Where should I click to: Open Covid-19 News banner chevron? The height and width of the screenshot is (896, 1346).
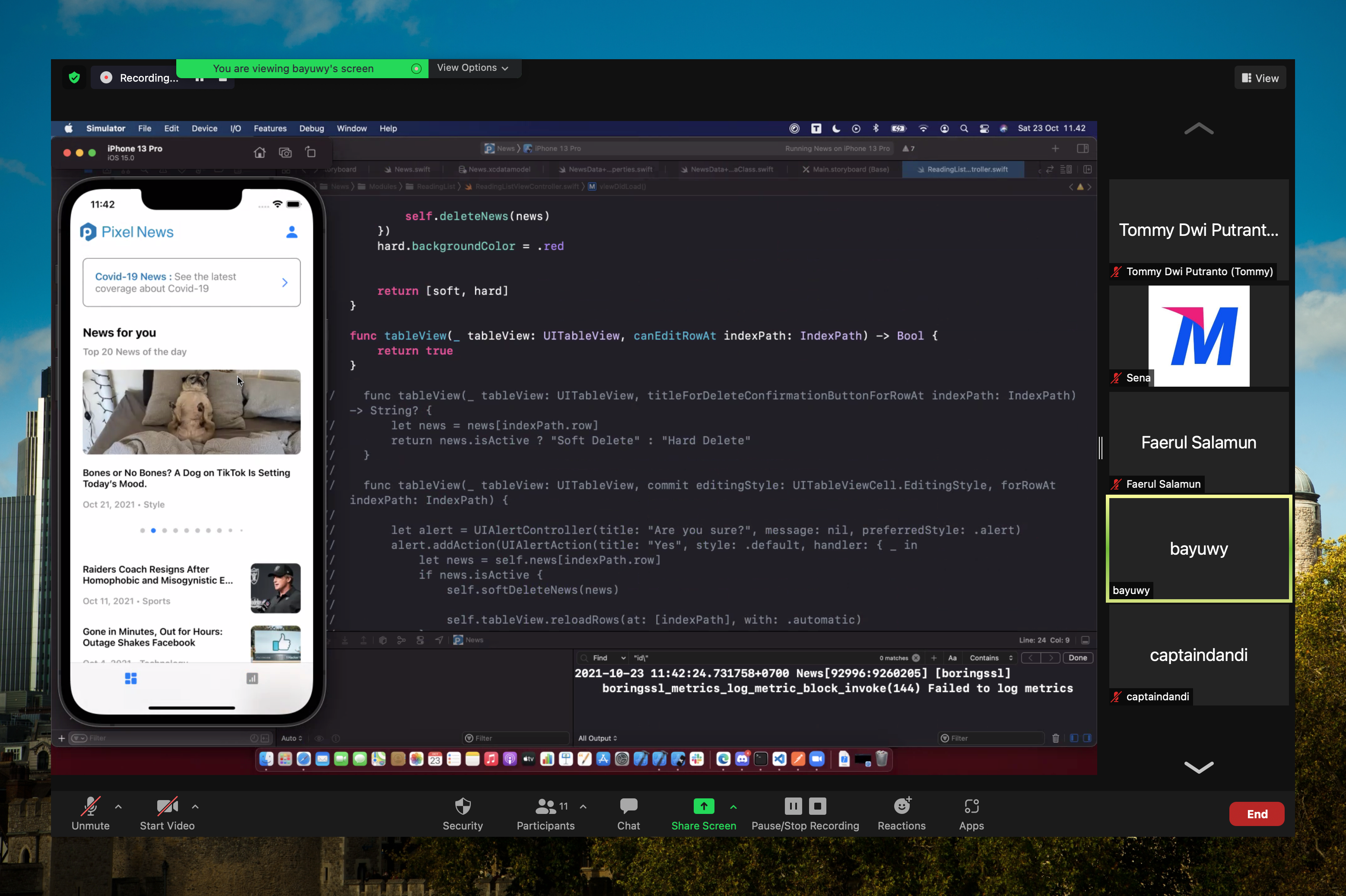pyautogui.click(x=285, y=282)
